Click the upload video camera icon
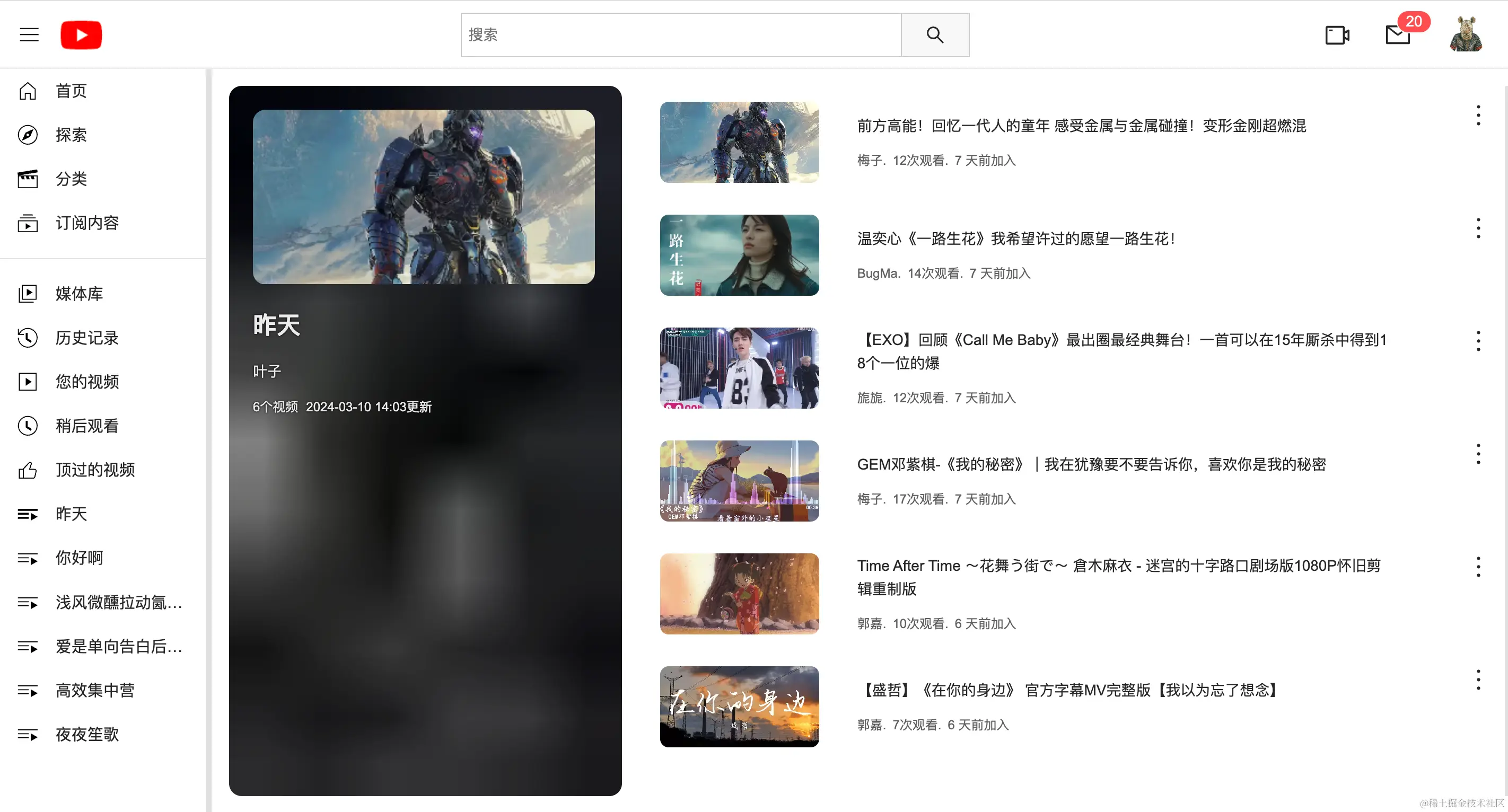Viewport: 1508px width, 812px height. click(x=1337, y=35)
